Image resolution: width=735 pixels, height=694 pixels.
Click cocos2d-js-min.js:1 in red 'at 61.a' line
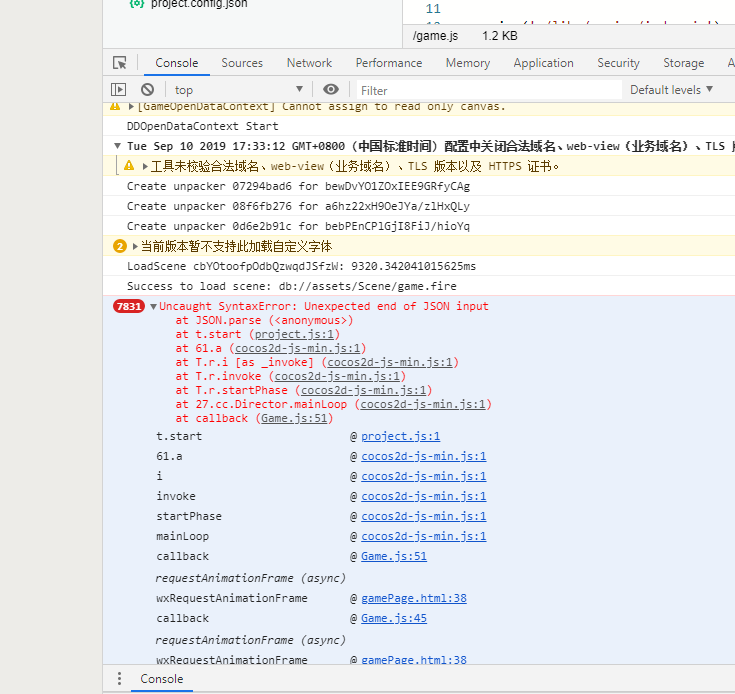tap(297, 349)
